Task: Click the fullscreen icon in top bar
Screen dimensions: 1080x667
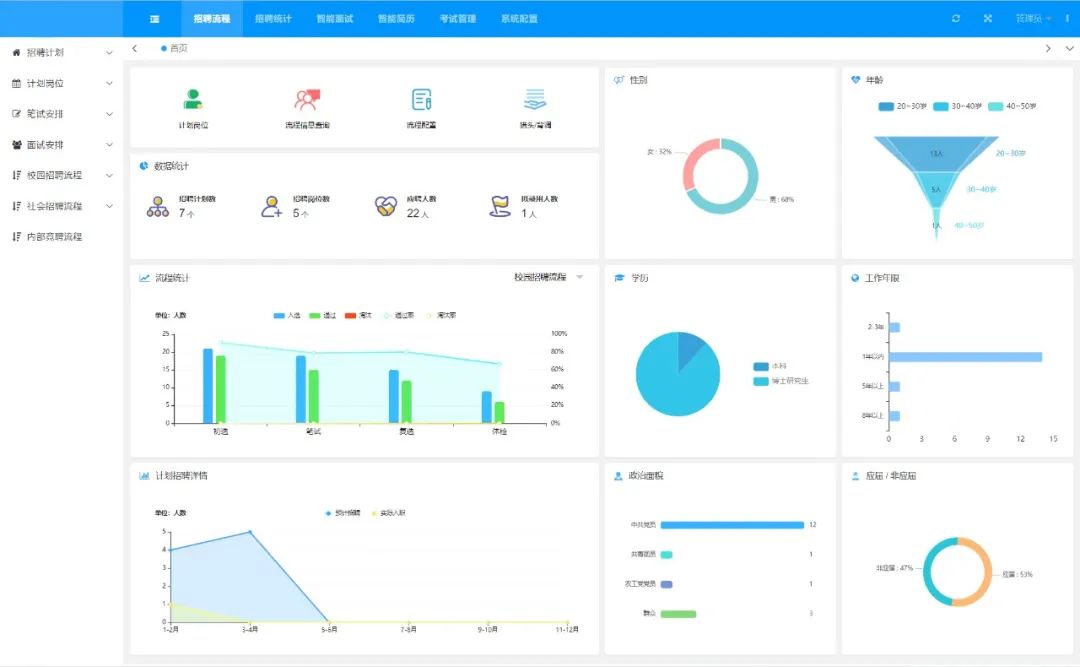Action: pos(987,18)
